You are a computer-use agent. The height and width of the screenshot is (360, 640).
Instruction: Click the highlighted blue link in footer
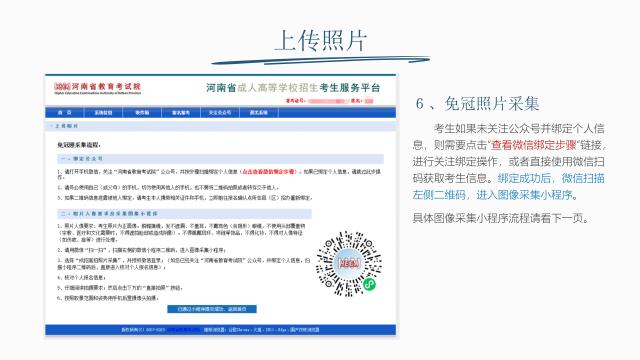point(184,330)
